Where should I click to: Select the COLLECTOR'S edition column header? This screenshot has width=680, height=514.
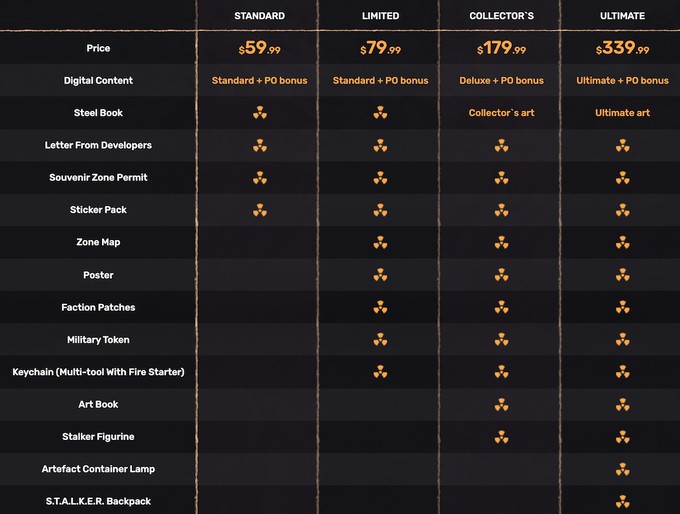tap(501, 16)
